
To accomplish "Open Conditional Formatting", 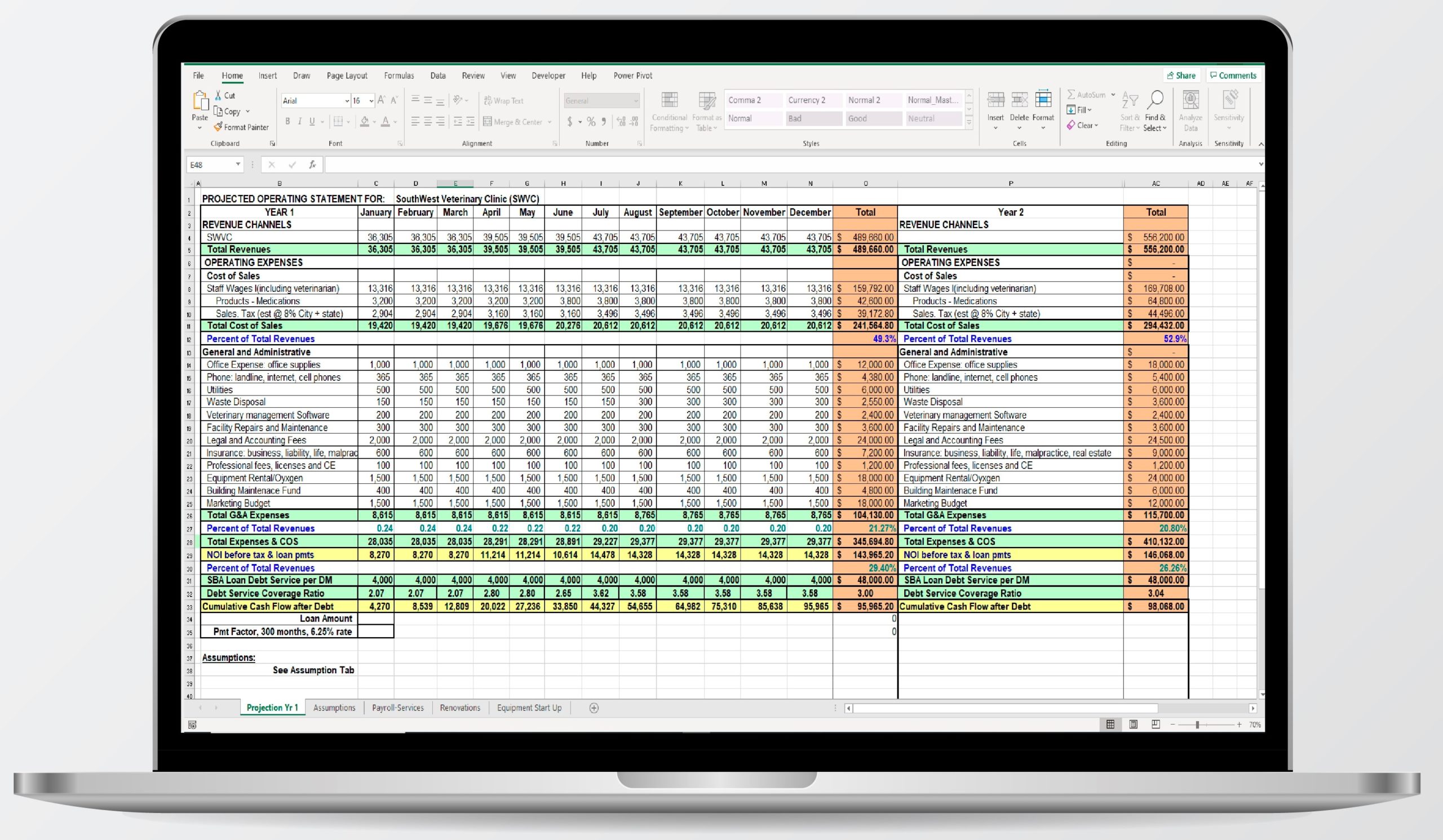I will [x=670, y=112].
